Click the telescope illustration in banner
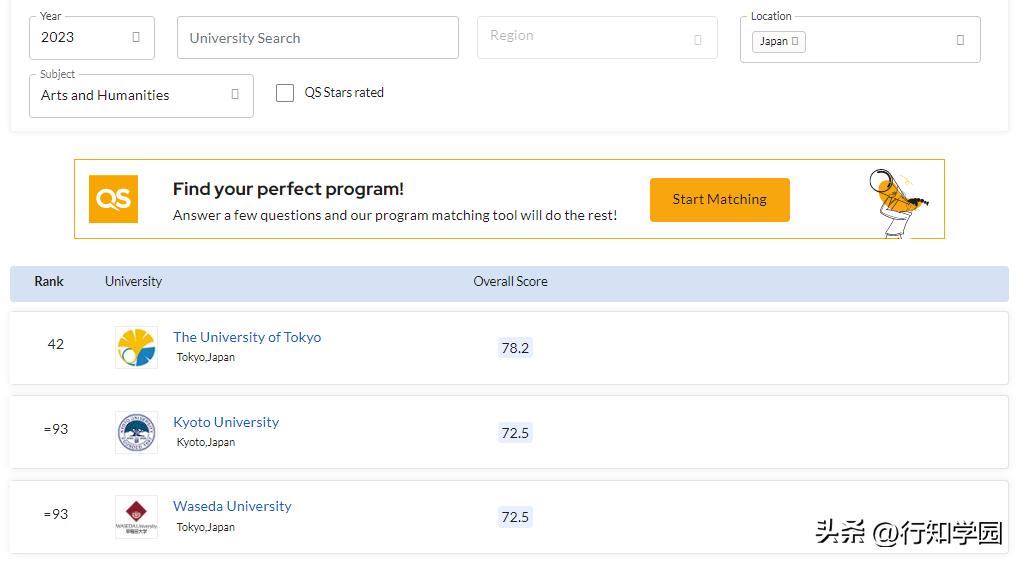Screen dimensions: 1019x561 pos(898,202)
